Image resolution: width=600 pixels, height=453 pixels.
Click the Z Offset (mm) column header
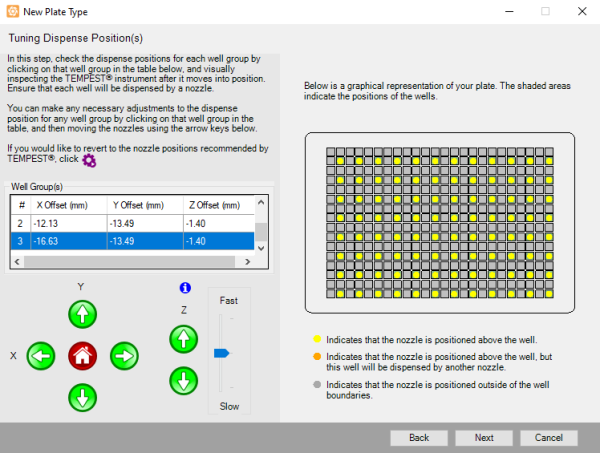point(214,205)
